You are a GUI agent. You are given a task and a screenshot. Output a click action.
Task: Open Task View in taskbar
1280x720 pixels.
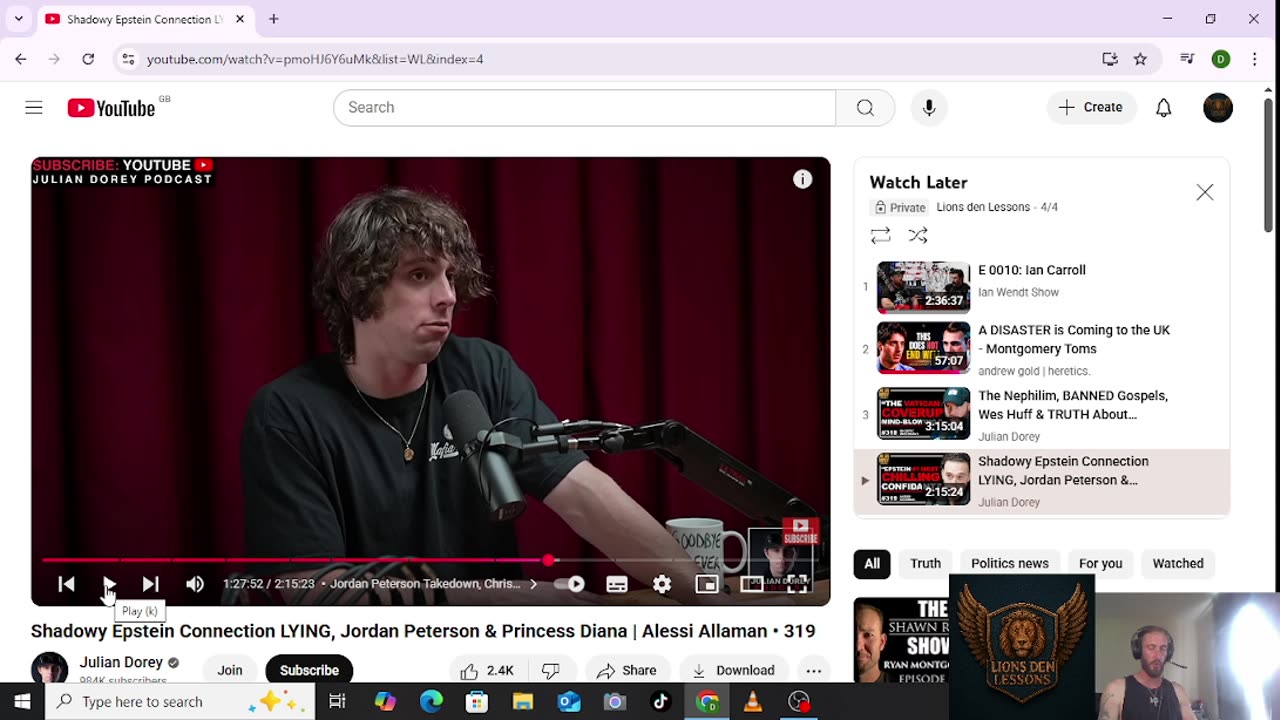[337, 702]
